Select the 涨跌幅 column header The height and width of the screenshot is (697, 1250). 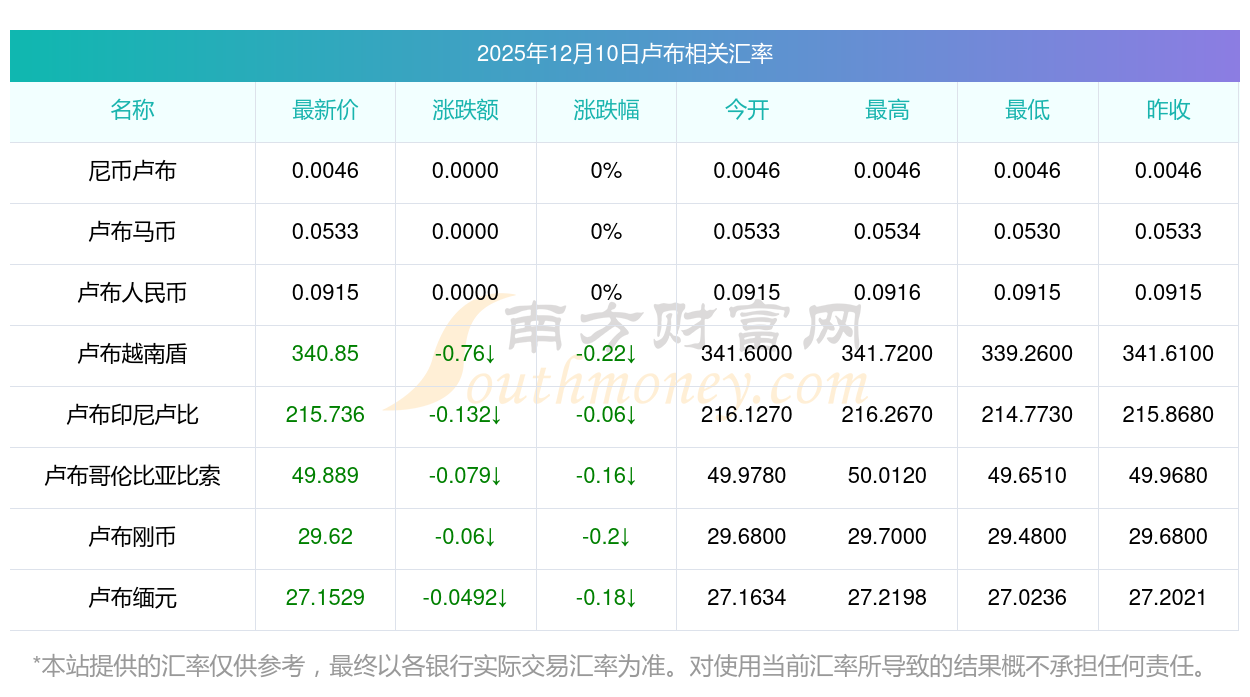(606, 110)
